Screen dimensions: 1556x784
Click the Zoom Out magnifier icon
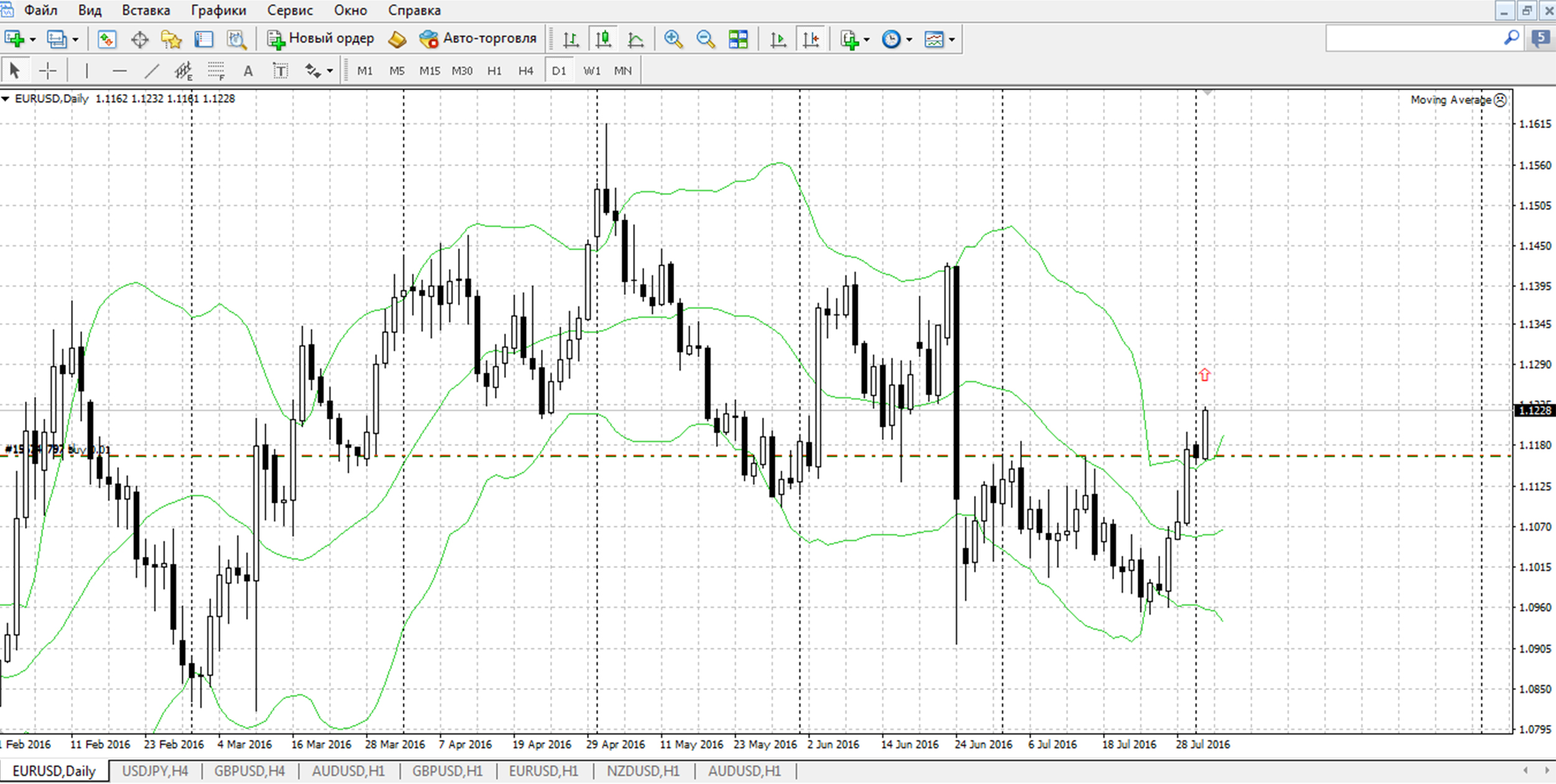(705, 39)
